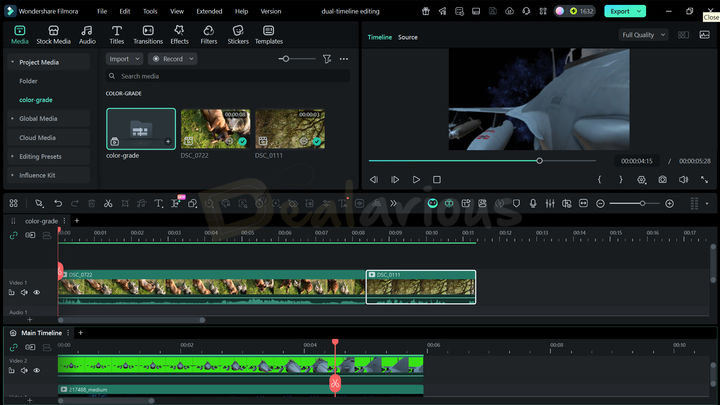Open the Record dropdown
The height and width of the screenshot is (405, 720).
(x=173, y=59)
